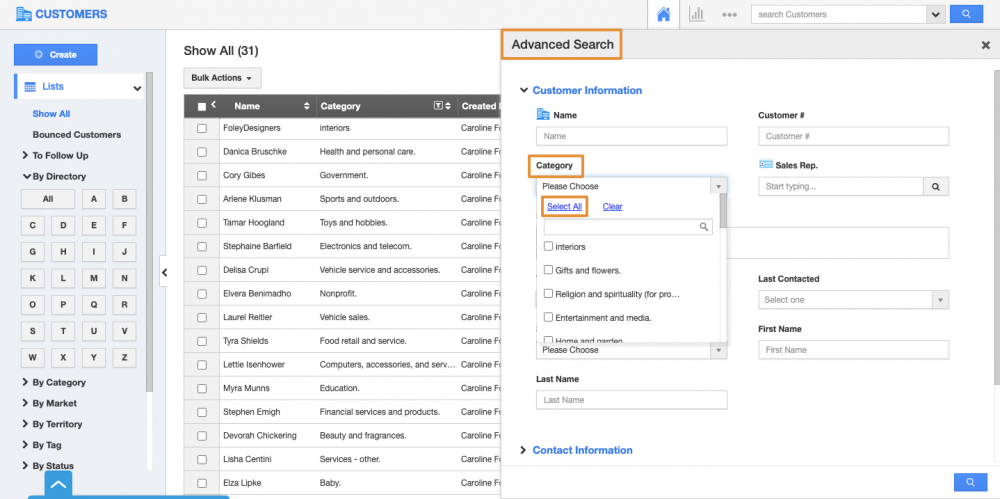This screenshot has height=499, width=1000.
Task: Click the blue search magnifier button at top
Action: pos(965,14)
